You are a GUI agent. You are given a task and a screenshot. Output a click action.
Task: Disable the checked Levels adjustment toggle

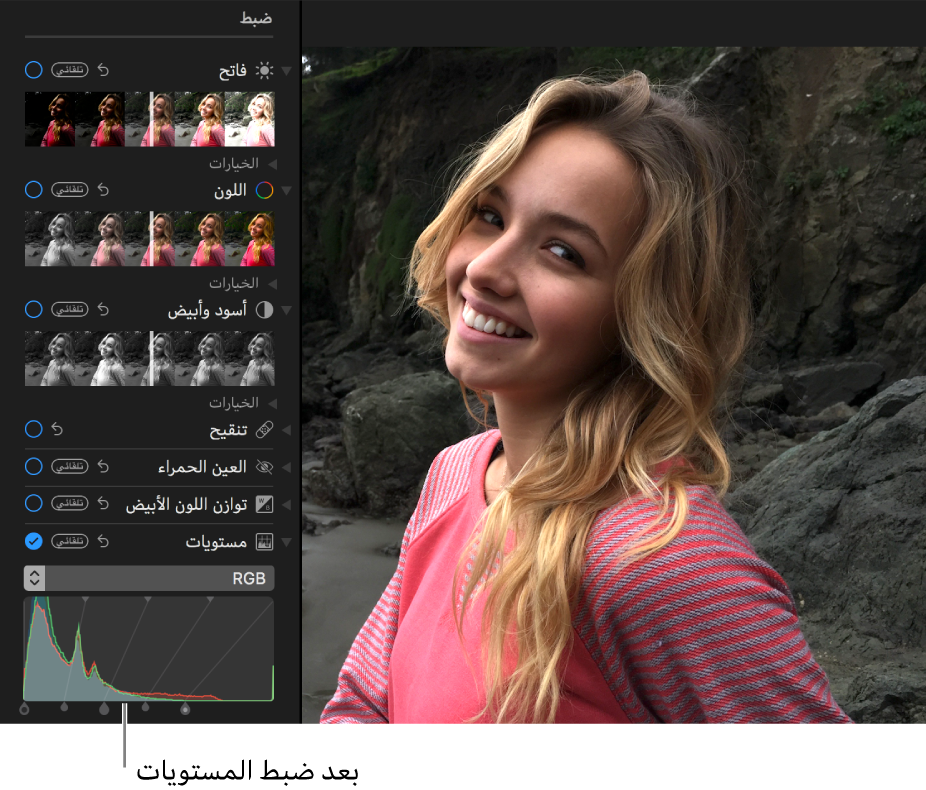(x=33, y=541)
